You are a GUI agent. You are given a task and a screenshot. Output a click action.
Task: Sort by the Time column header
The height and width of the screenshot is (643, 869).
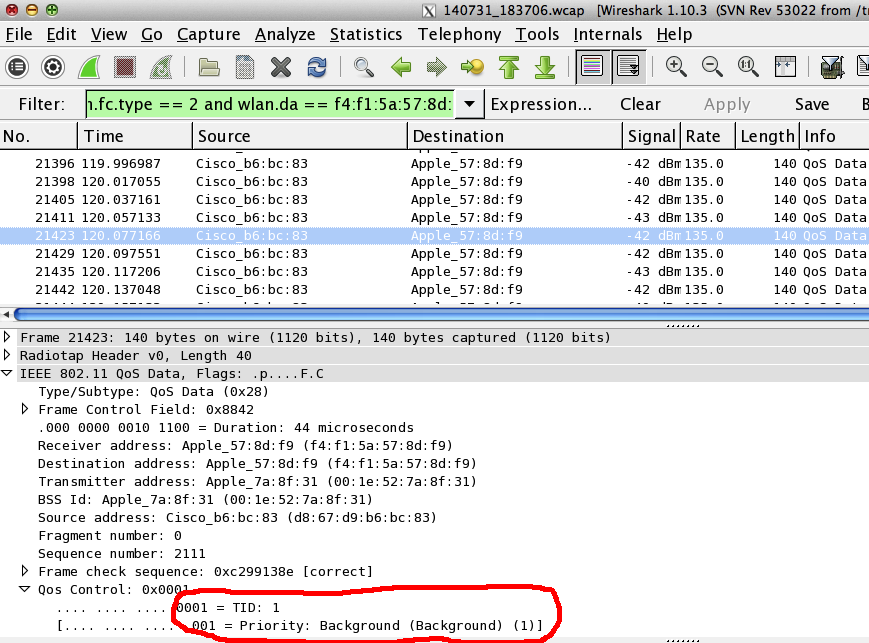[135, 136]
